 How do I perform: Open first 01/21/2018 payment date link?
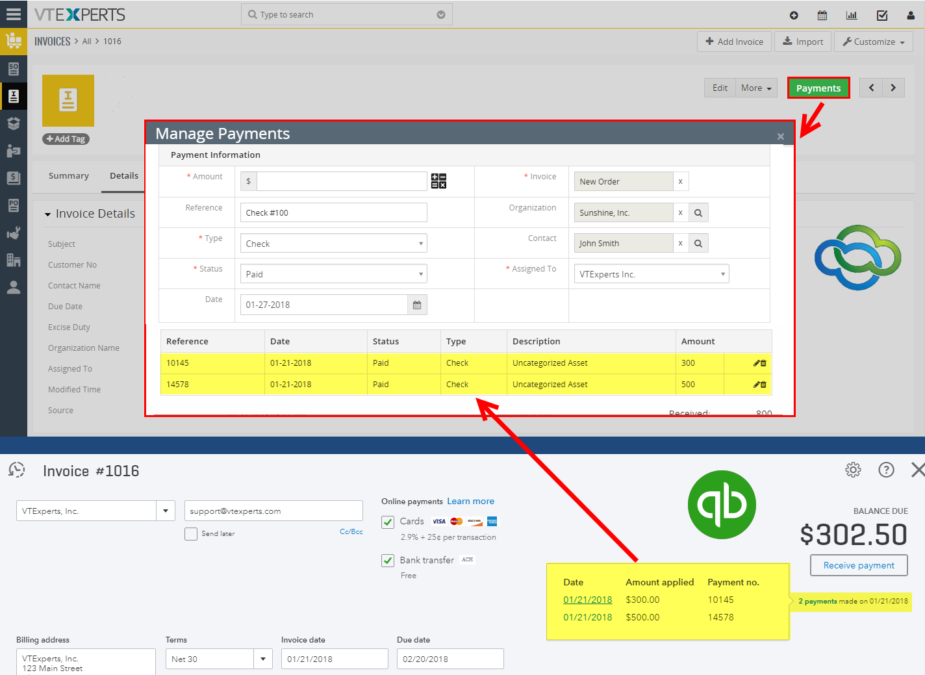tap(588, 599)
